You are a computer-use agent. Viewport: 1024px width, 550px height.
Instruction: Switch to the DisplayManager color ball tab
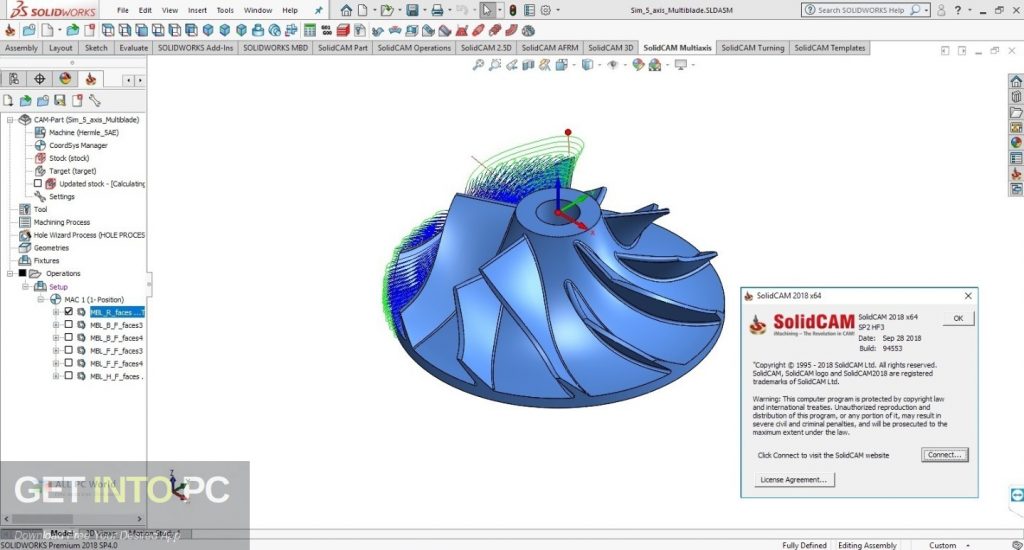coord(65,79)
